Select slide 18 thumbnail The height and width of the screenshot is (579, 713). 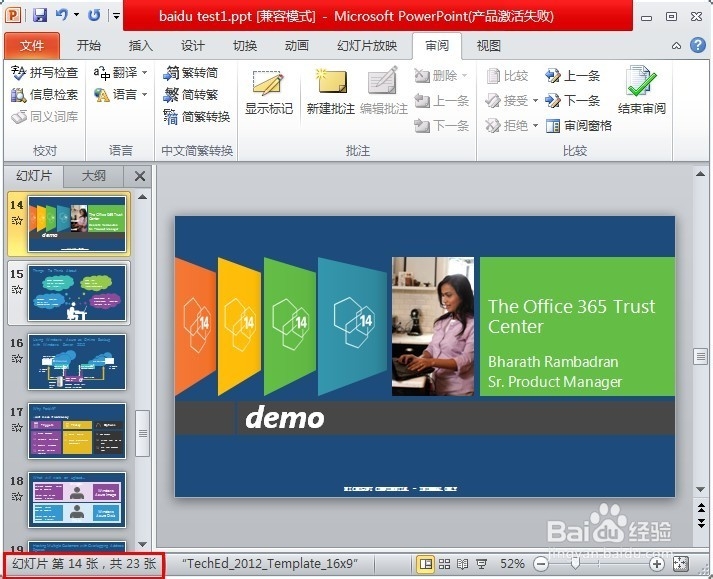click(77, 500)
